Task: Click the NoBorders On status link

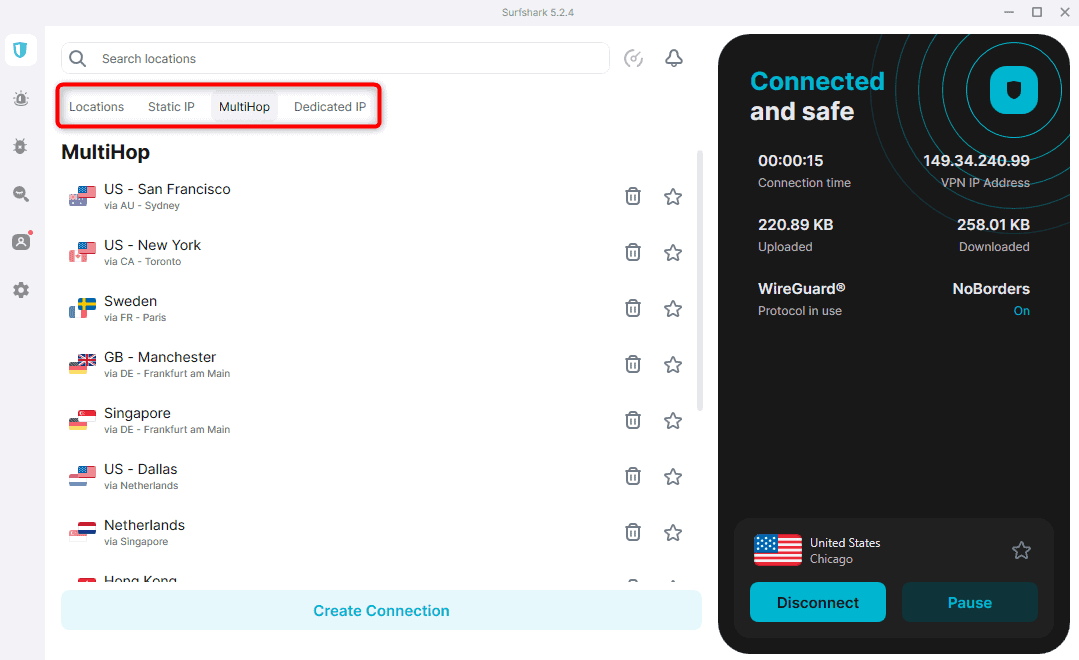Action: 1021,311
